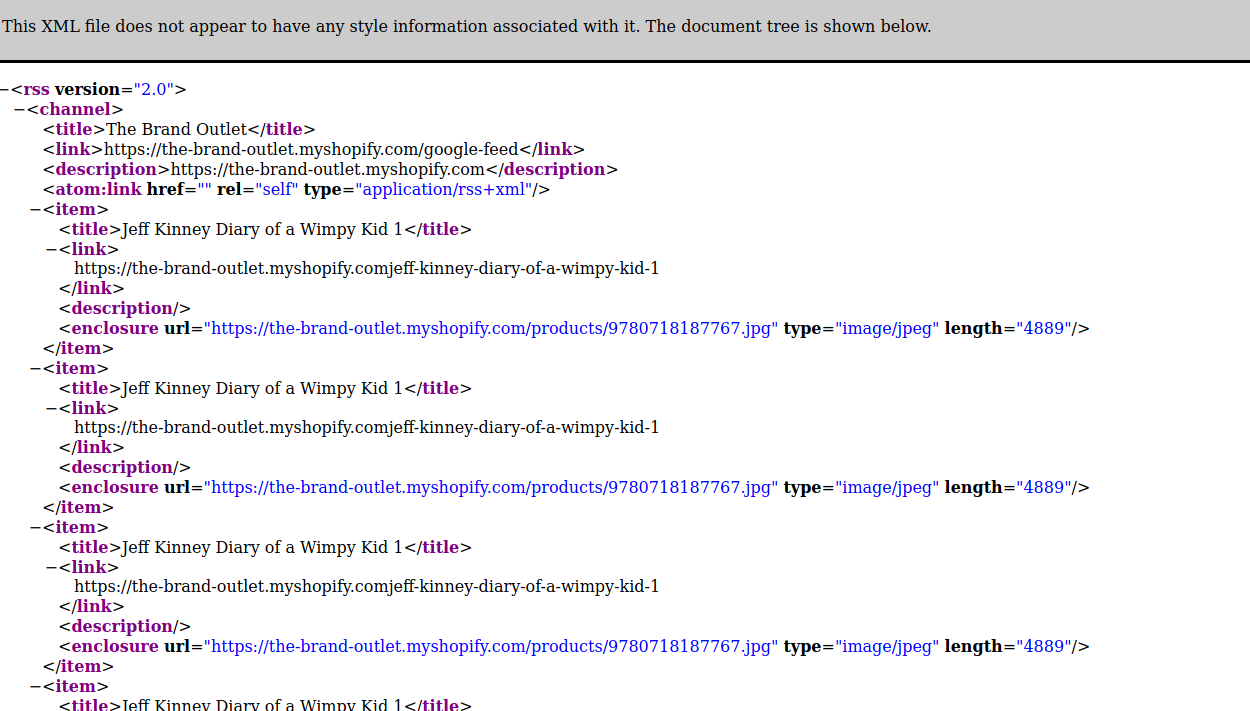Image resolution: width=1250 pixels, height=711 pixels.
Task: Collapse the first item element
Action: [x=36, y=210]
